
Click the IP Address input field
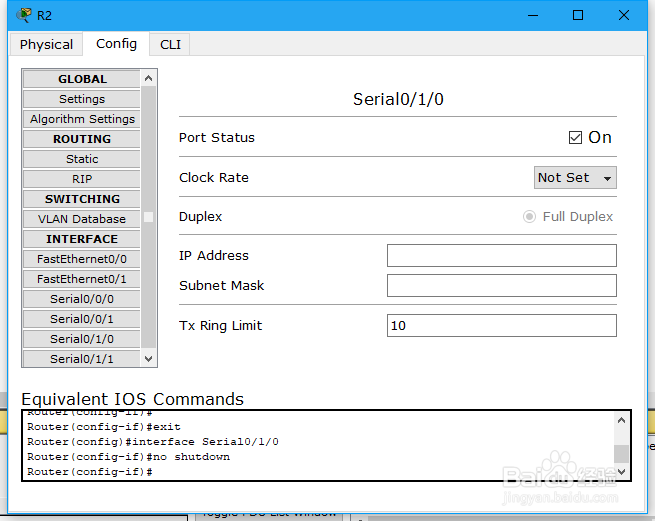click(502, 255)
